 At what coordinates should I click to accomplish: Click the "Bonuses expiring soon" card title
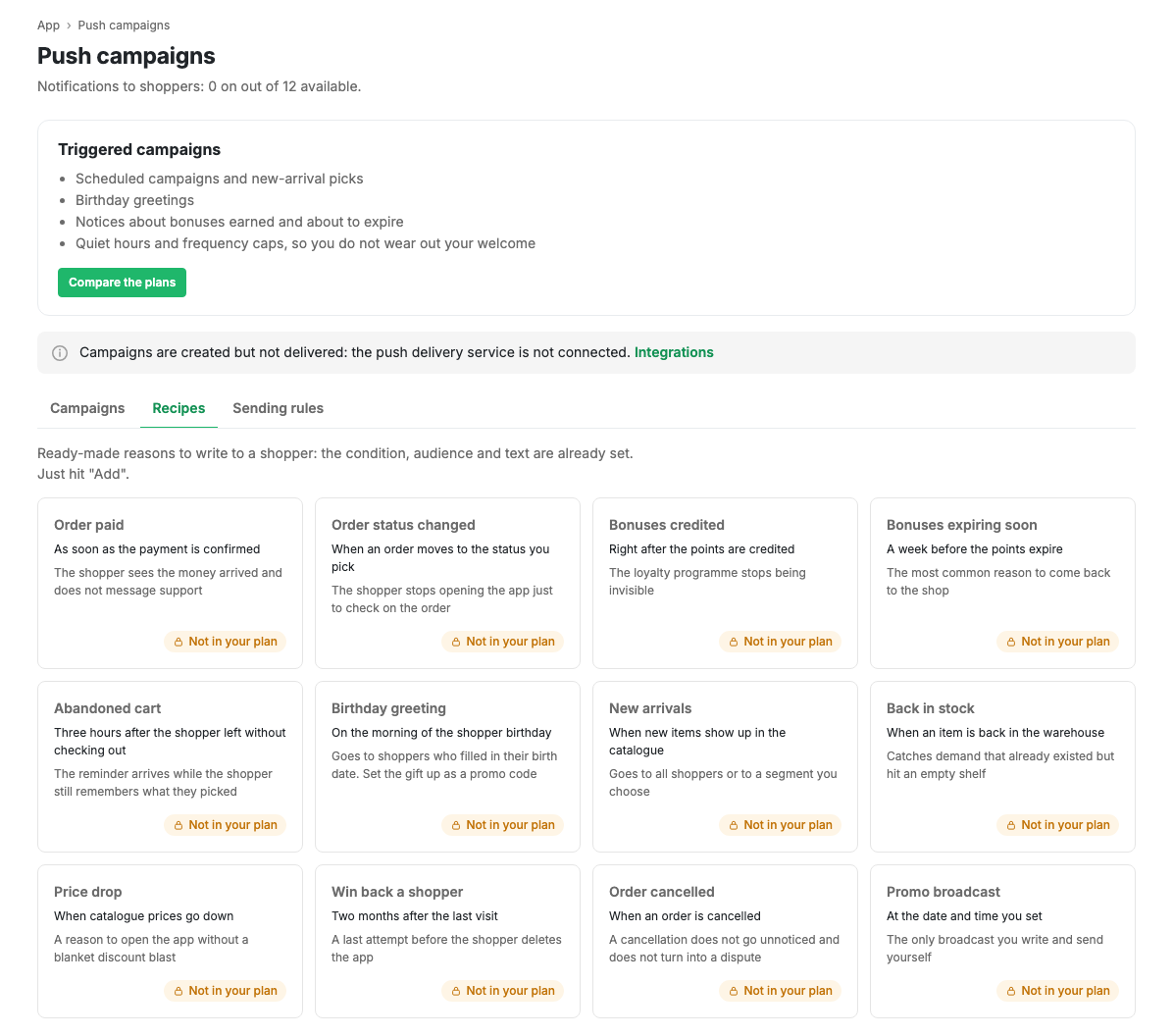point(962,526)
